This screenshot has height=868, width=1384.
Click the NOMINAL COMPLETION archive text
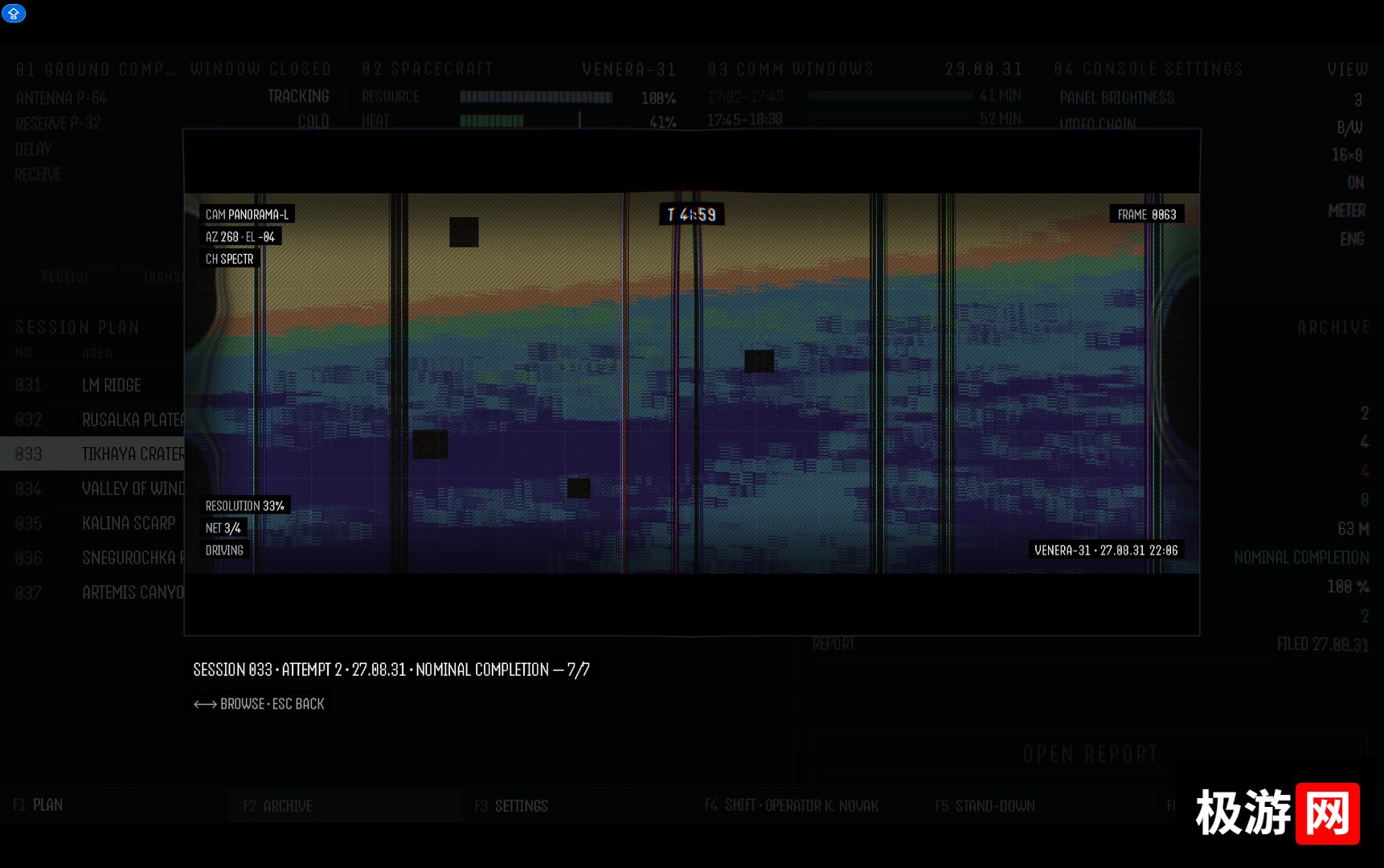1301,557
